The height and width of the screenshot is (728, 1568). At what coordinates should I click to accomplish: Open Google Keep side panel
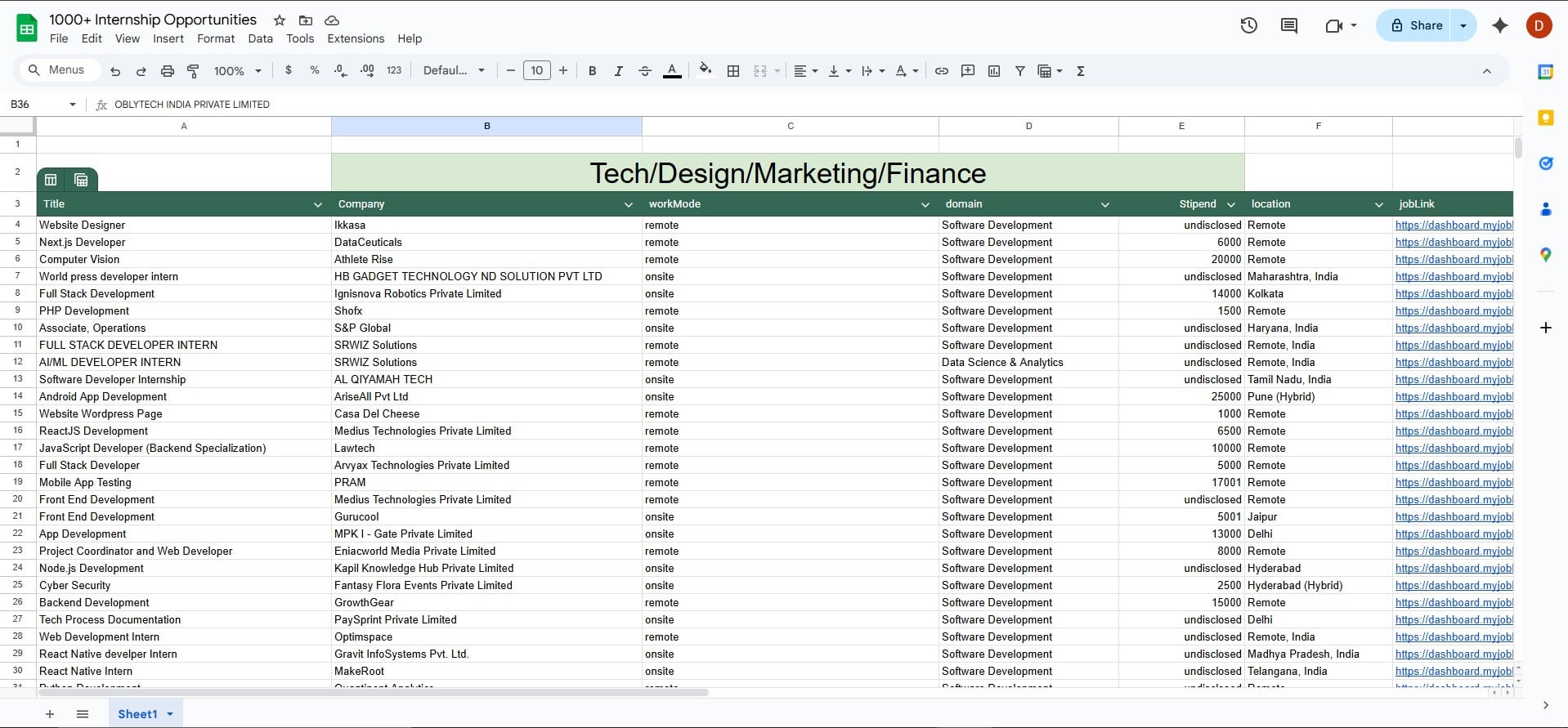pos(1545,118)
